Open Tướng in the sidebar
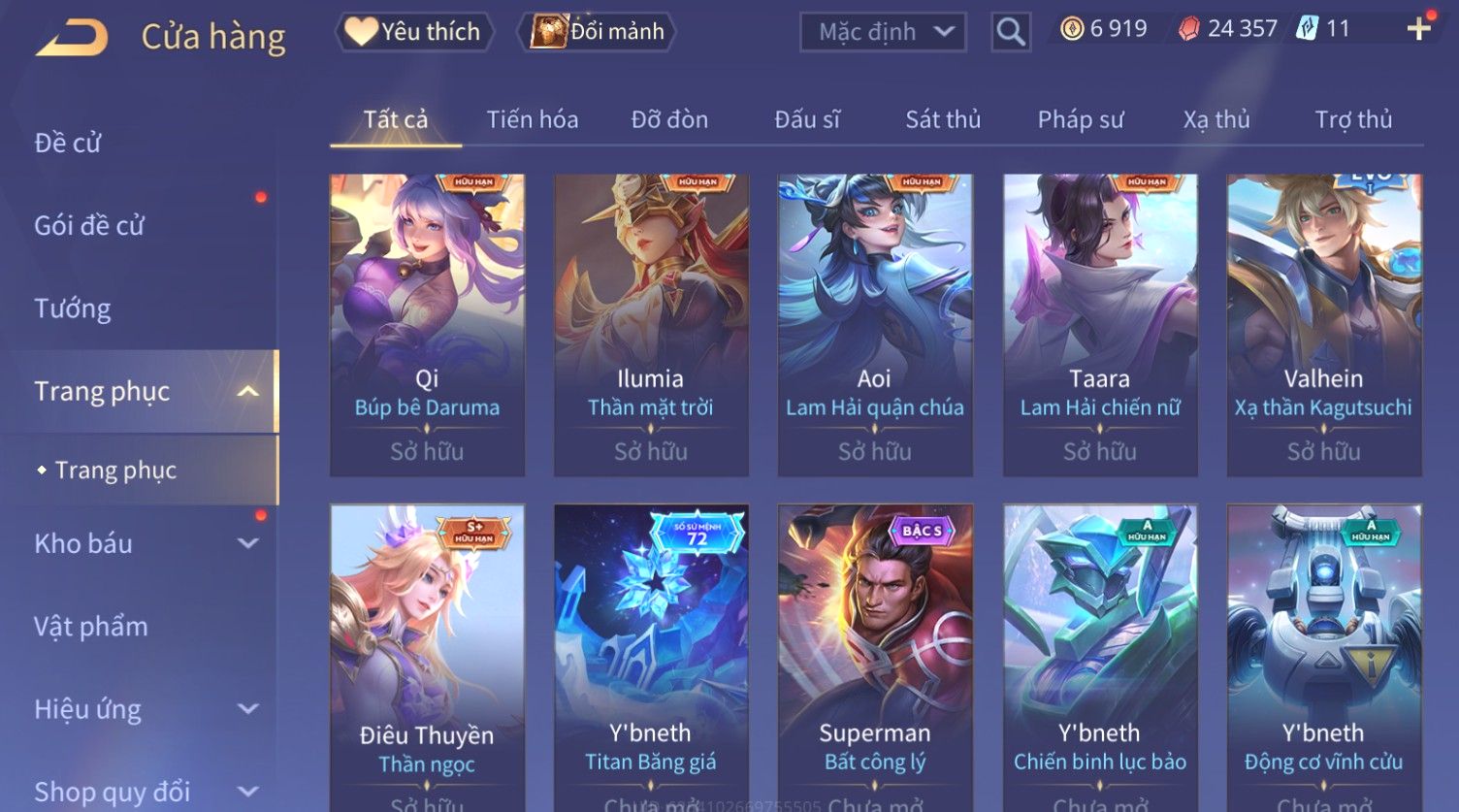 [x=73, y=309]
